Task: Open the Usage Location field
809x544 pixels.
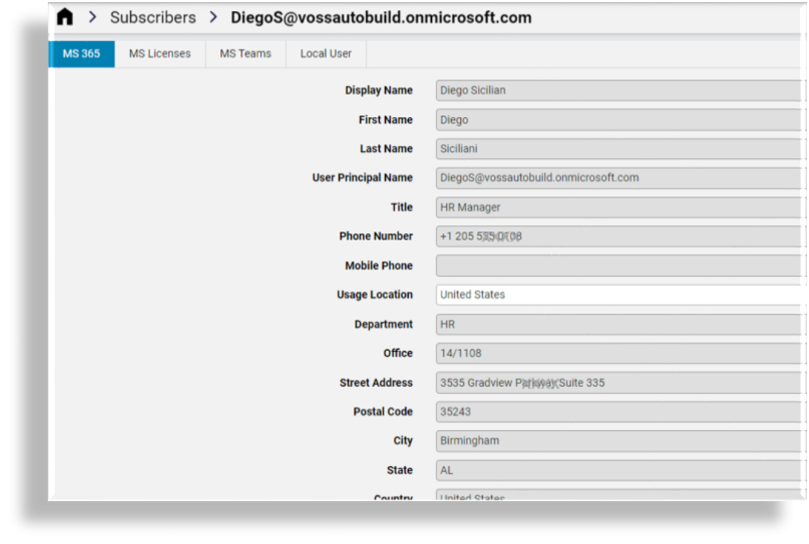Action: pos(619,295)
